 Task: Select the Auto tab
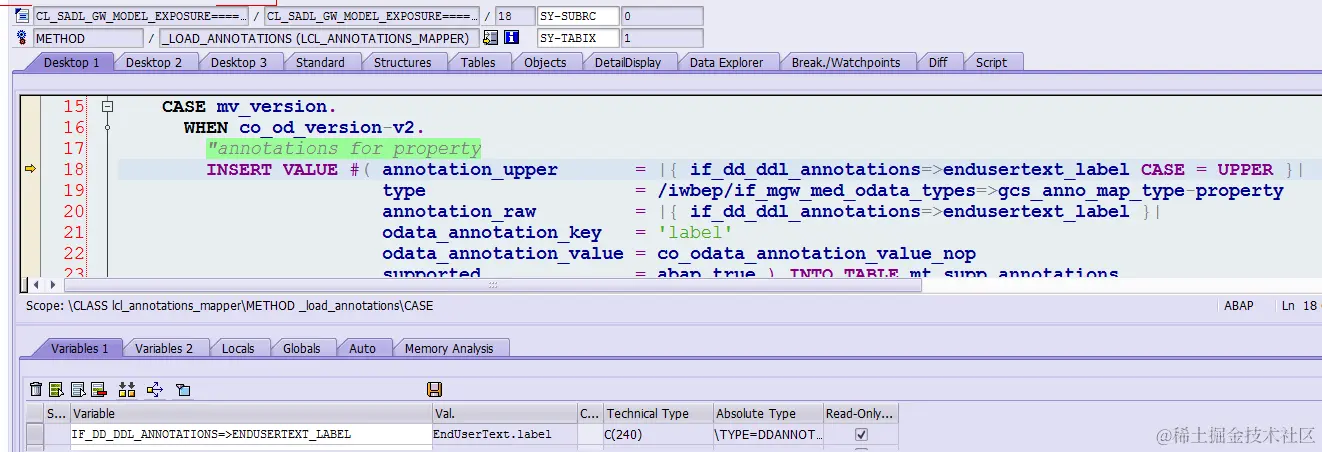[362, 348]
